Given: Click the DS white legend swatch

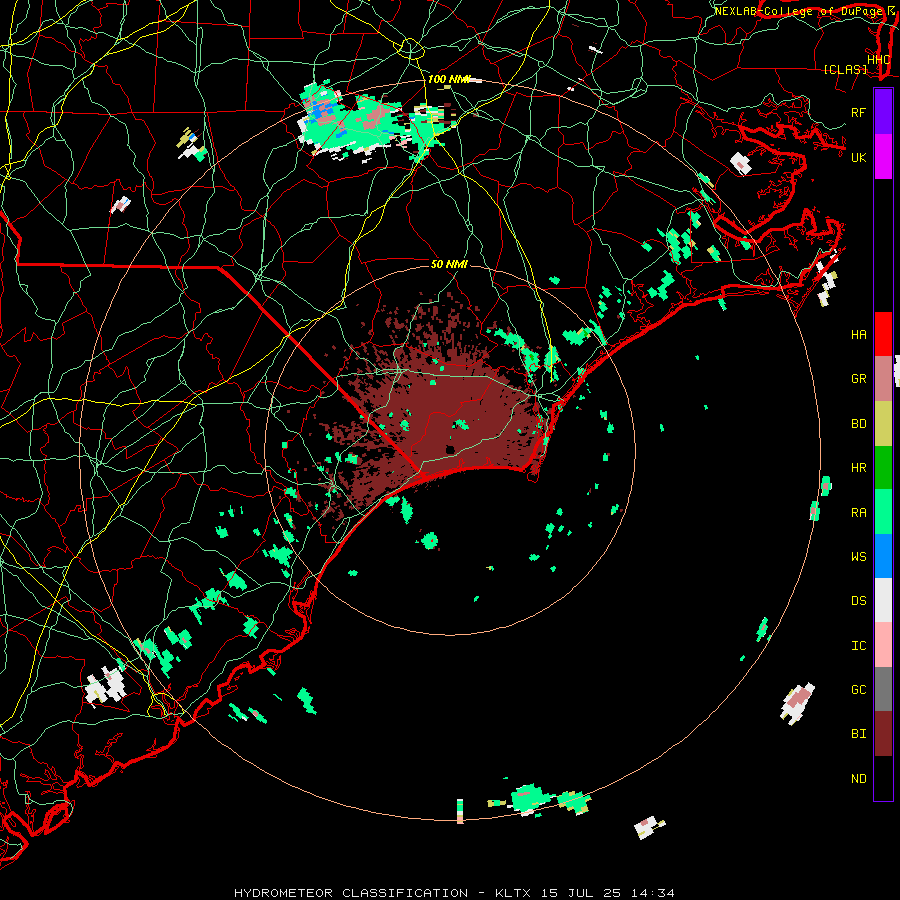Looking at the screenshot, I should click(x=883, y=600).
